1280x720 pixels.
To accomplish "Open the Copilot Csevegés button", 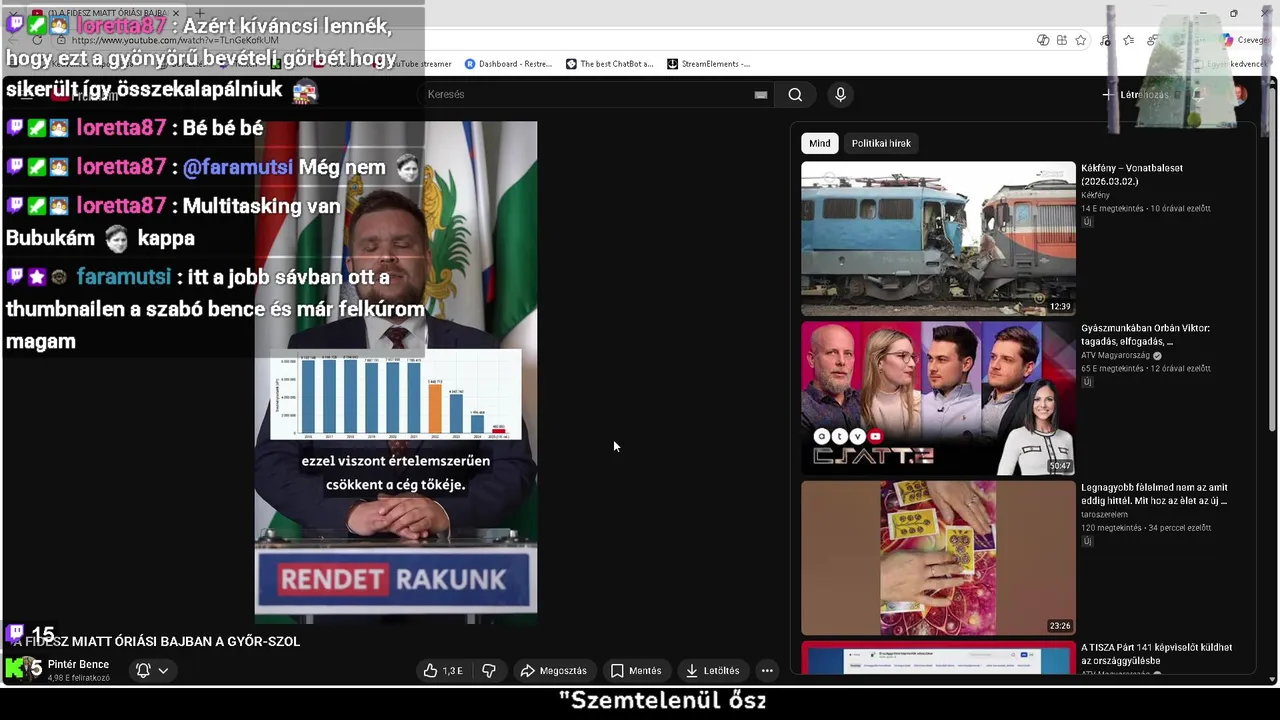I will (1245, 40).
